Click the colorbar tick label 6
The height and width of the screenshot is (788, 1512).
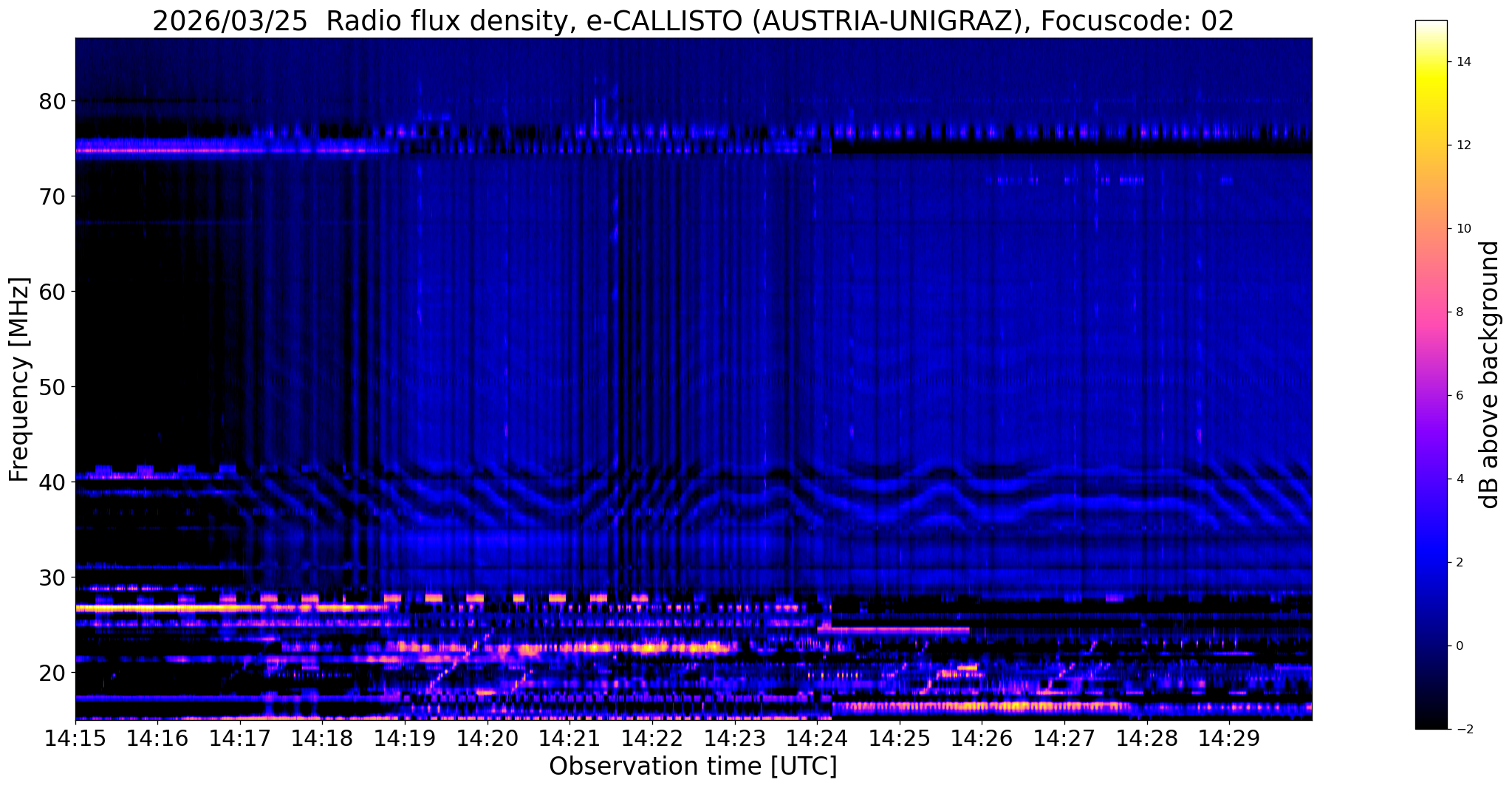pyautogui.click(x=1458, y=396)
